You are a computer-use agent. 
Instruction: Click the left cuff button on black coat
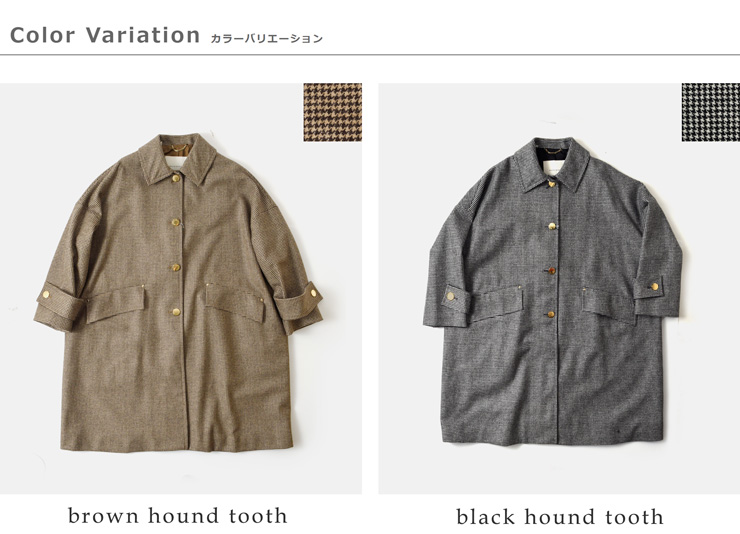point(451,296)
